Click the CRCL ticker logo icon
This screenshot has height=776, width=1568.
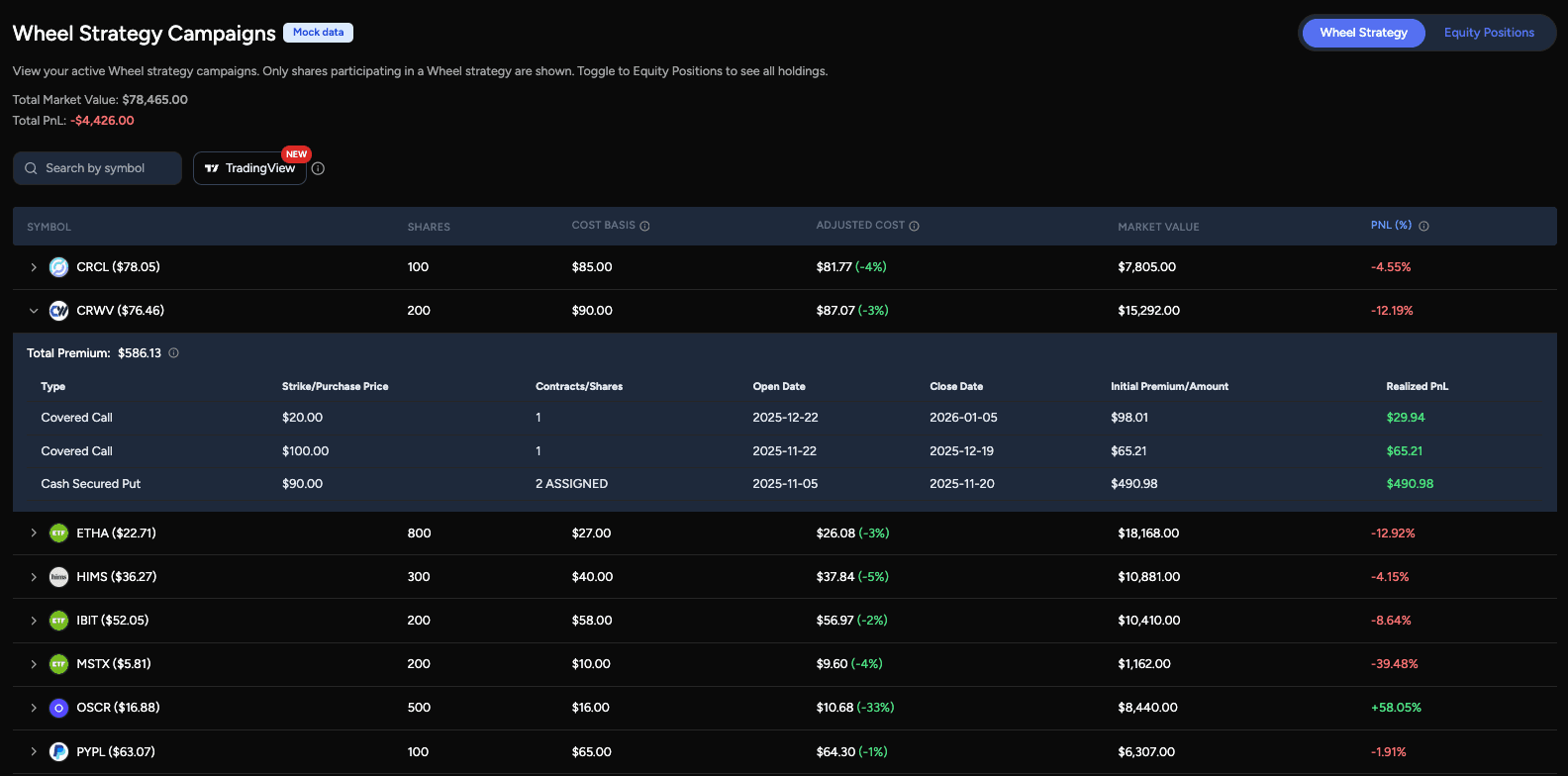(58, 267)
